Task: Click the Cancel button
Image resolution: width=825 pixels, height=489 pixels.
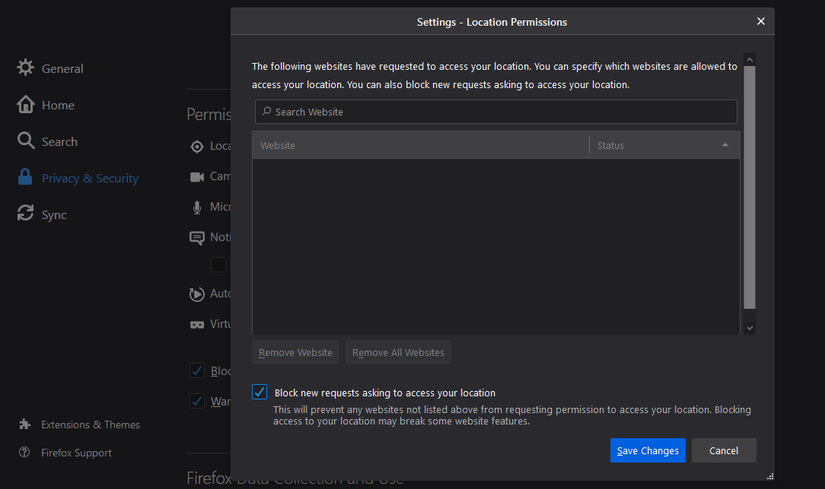Action: coord(724,451)
